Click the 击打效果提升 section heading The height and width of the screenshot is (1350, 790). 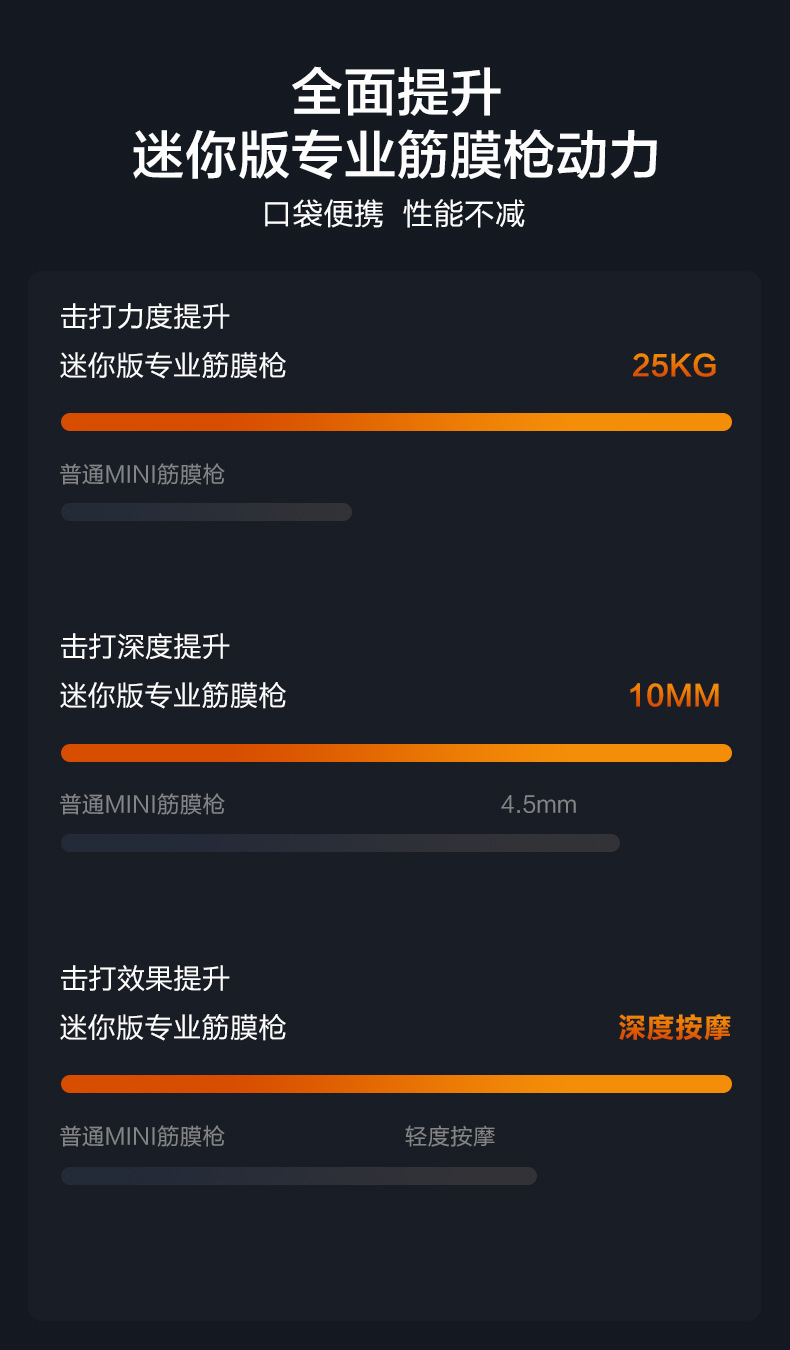pos(145,978)
